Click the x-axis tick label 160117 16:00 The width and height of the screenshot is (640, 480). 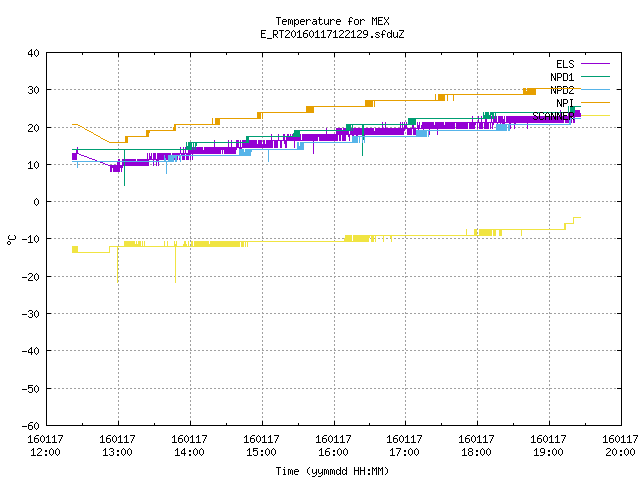click(x=333, y=445)
